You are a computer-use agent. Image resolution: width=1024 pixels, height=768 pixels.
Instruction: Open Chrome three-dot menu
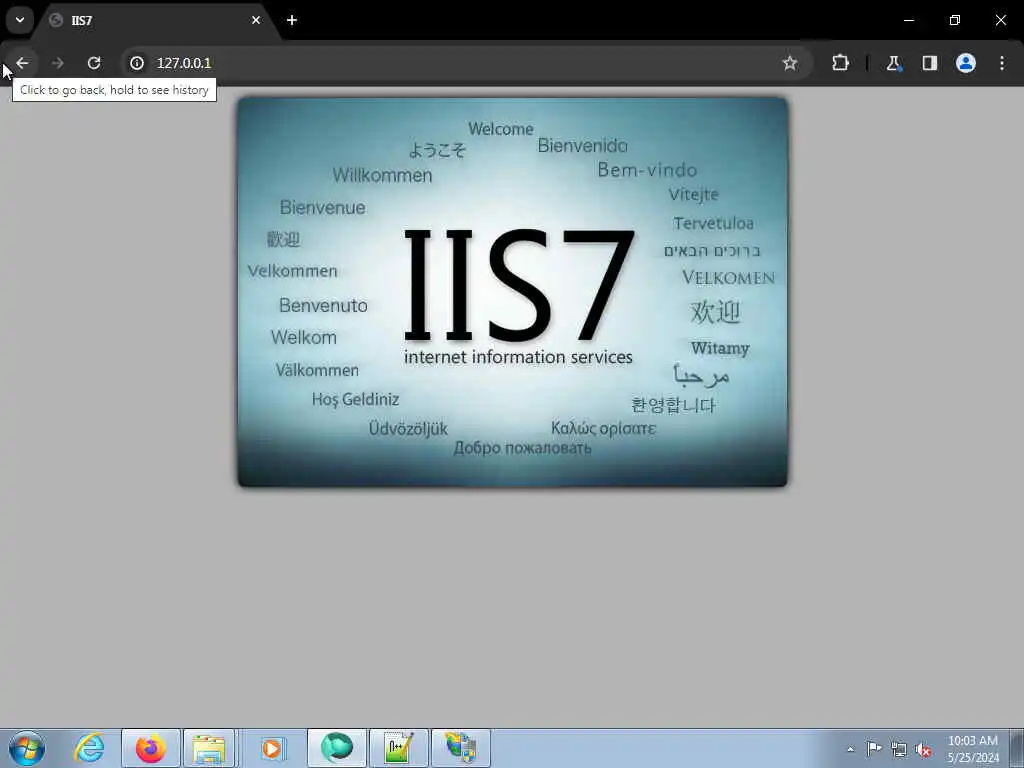pyautogui.click(x=1002, y=63)
